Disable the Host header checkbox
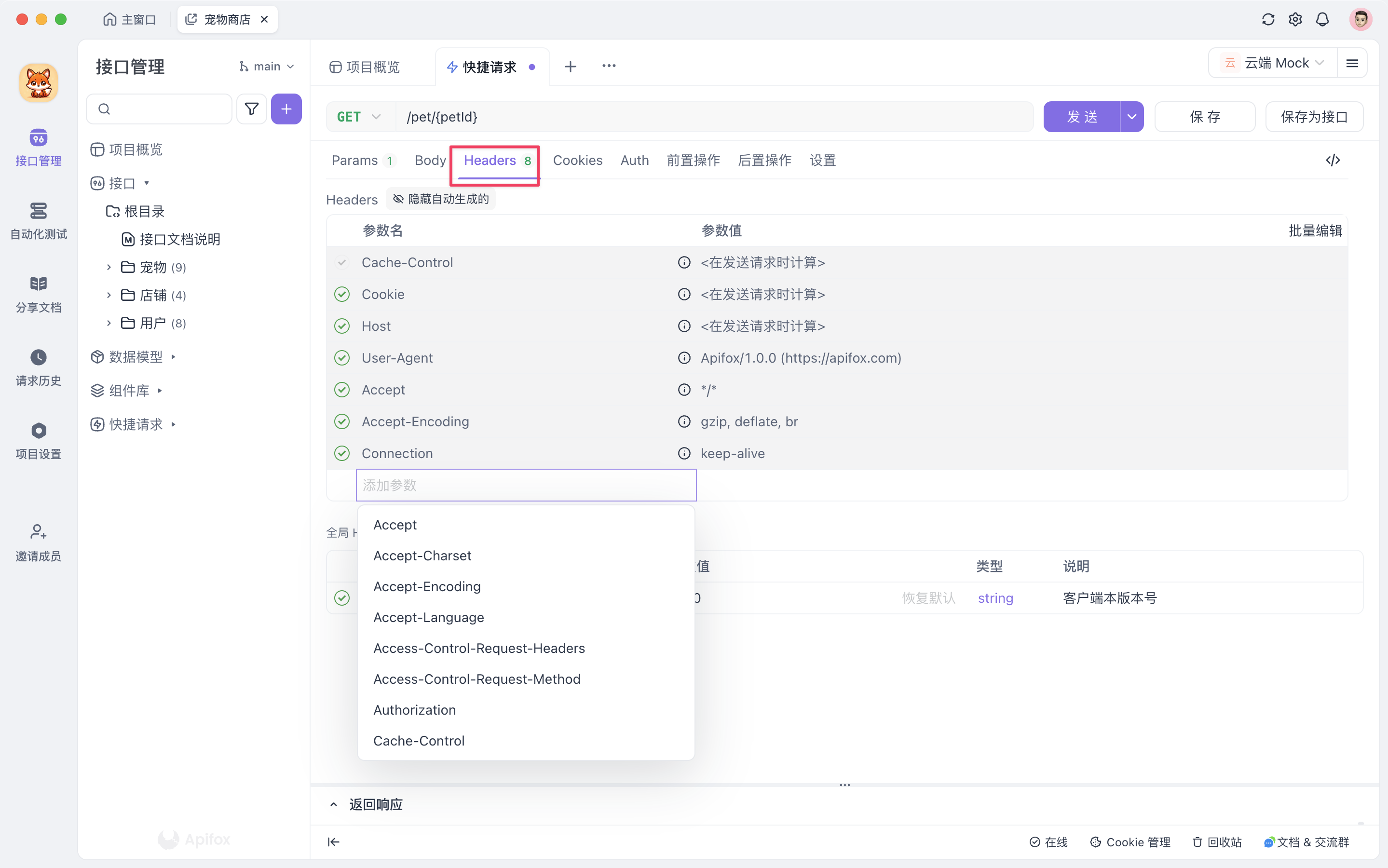The image size is (1388, 868). 341,325
